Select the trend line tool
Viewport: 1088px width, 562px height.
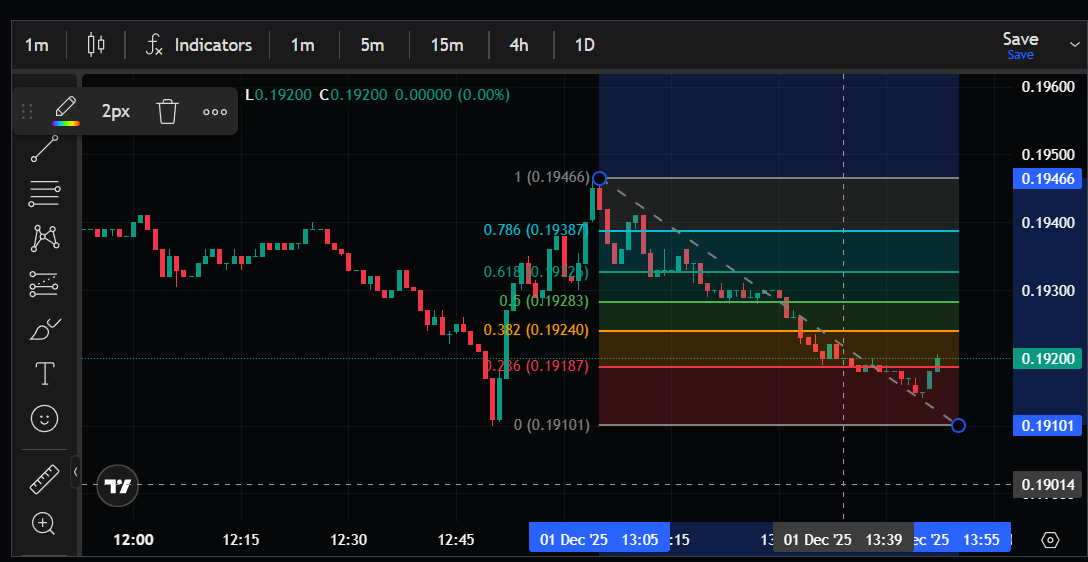pyautogui.click(x=44, y=149)
